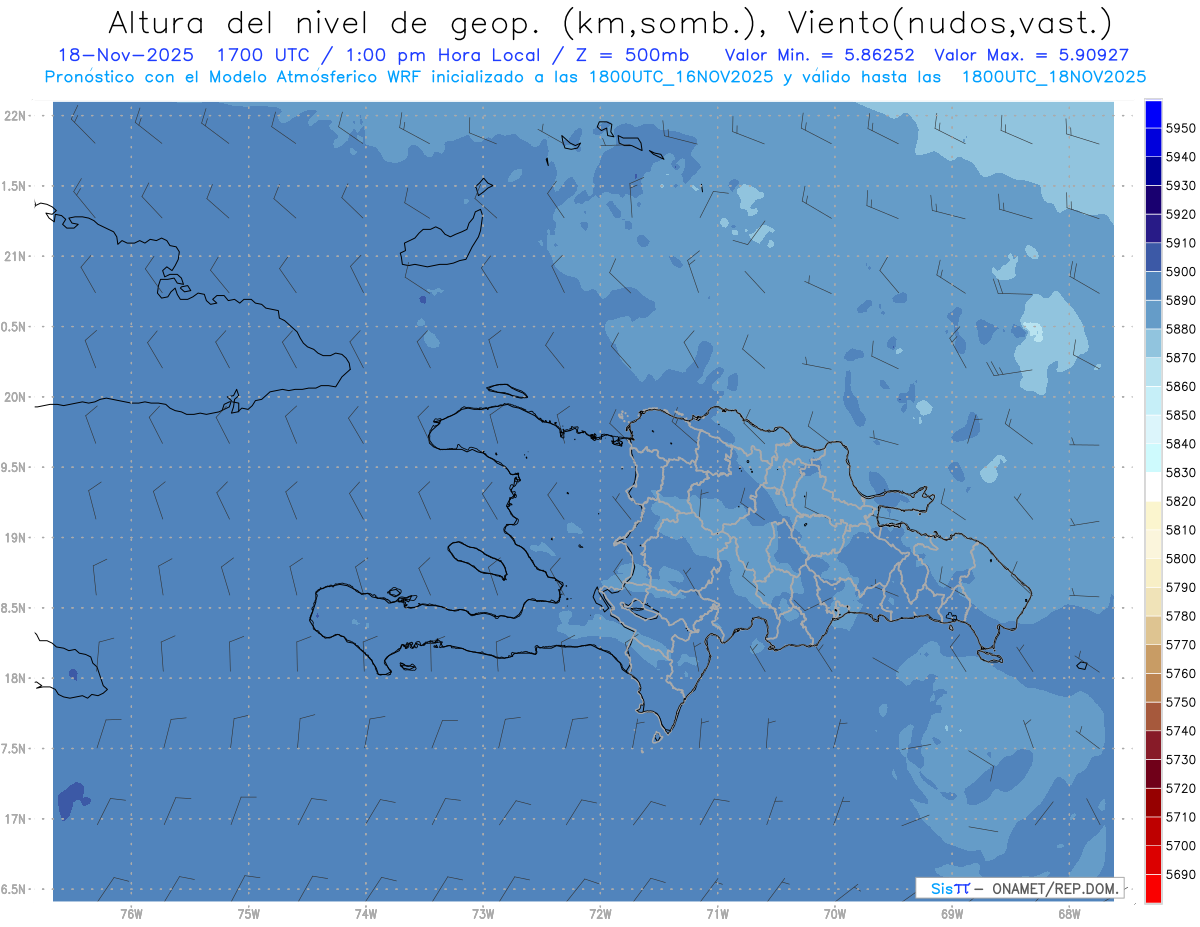Click the '9.5N' latitude label
Screen dimensions: 1200x927
point(15,468)
